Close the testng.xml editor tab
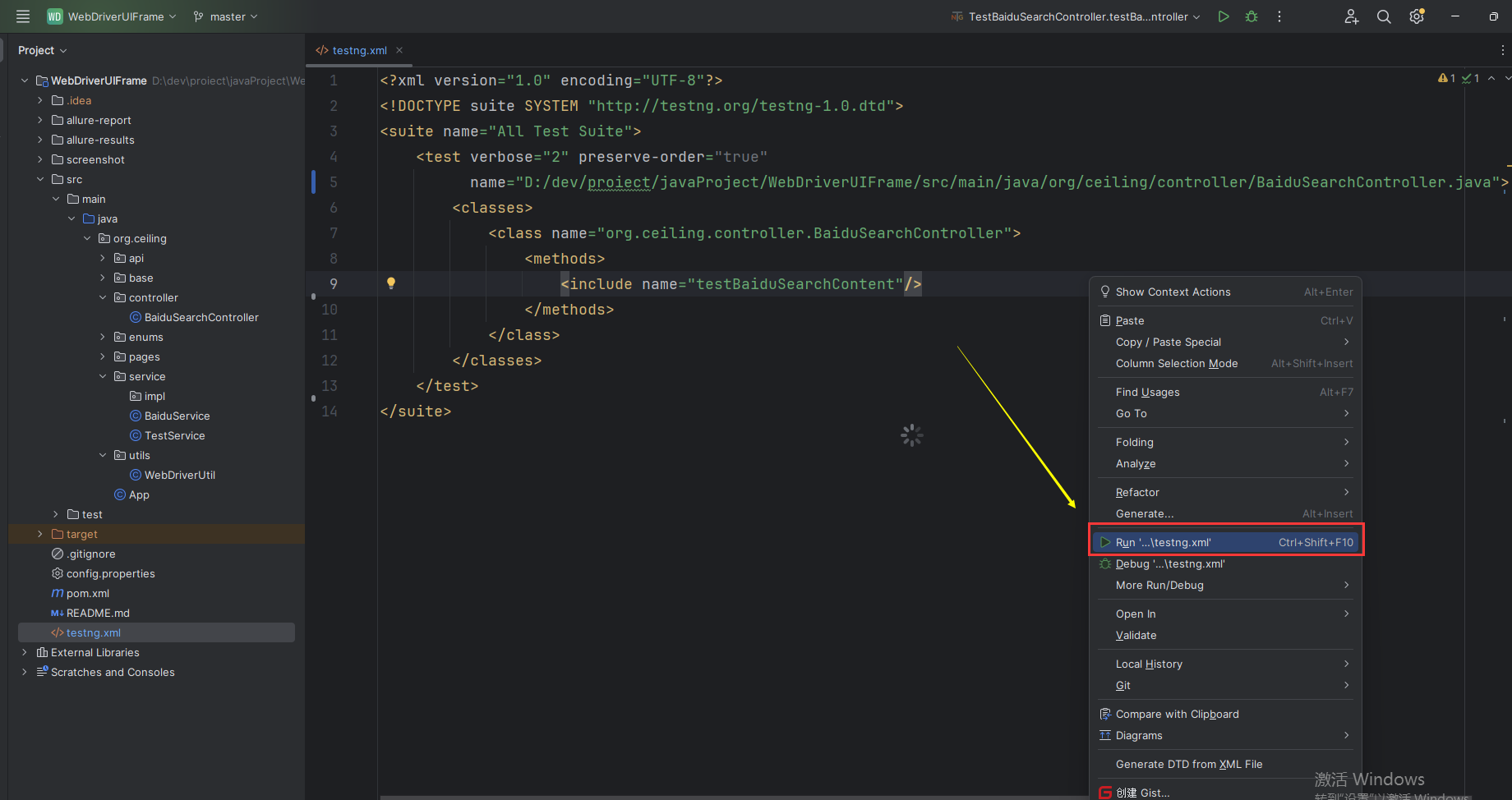The image size is (1512, 800). pos(399,50)
